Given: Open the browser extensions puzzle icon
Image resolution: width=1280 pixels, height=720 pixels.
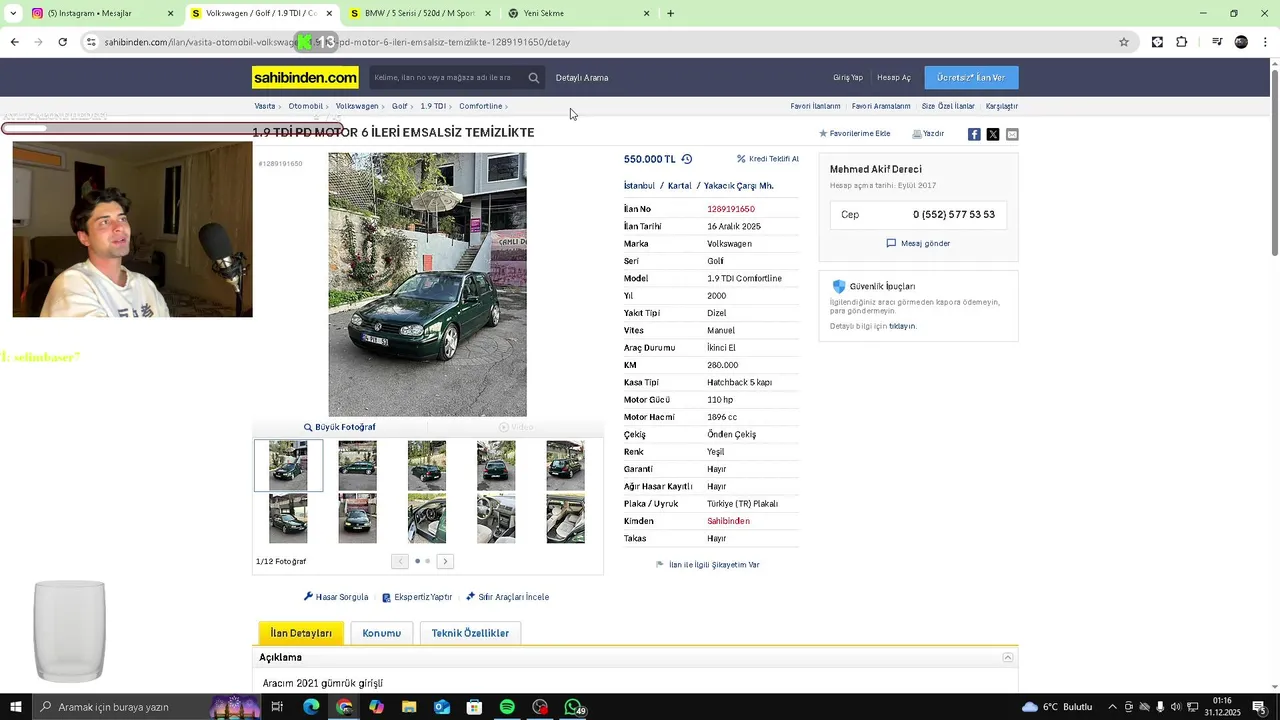Looking at the screenshot, I should [x=1182, y=42].
